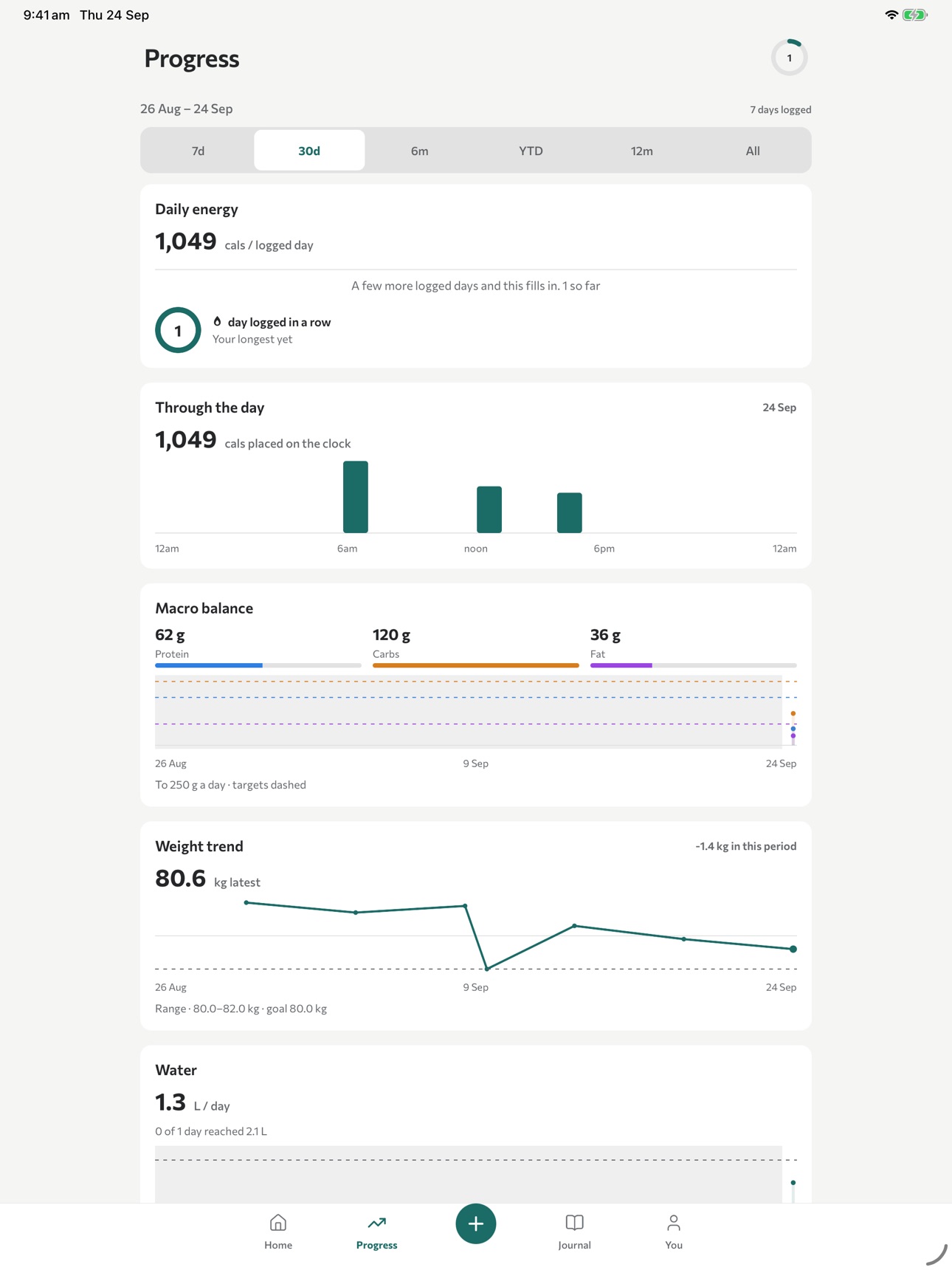The width and height of the screenshot is (952, 1270).
Task: Select the 7d range tab
Action: [x=199, y=151]
